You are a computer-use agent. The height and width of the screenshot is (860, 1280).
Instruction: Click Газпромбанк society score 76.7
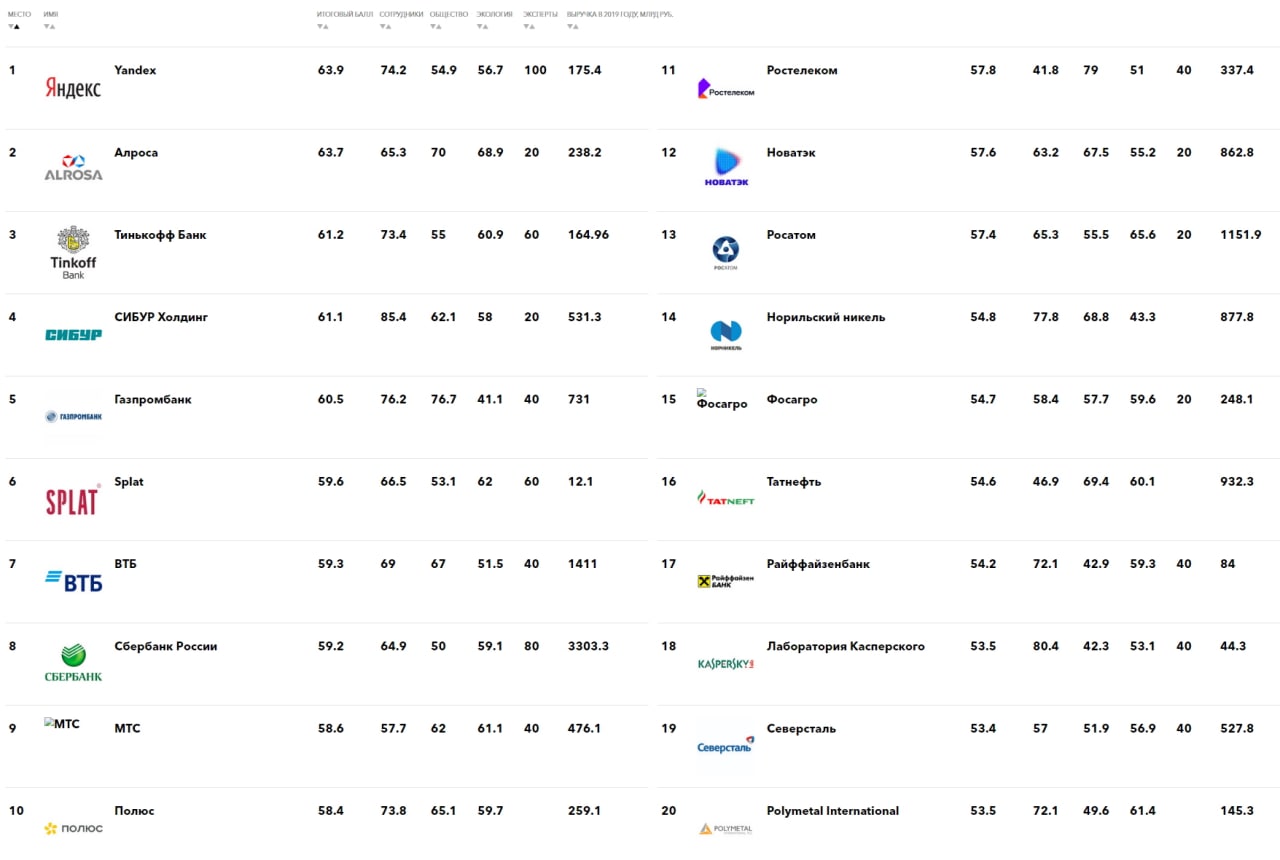coord(444,399)
